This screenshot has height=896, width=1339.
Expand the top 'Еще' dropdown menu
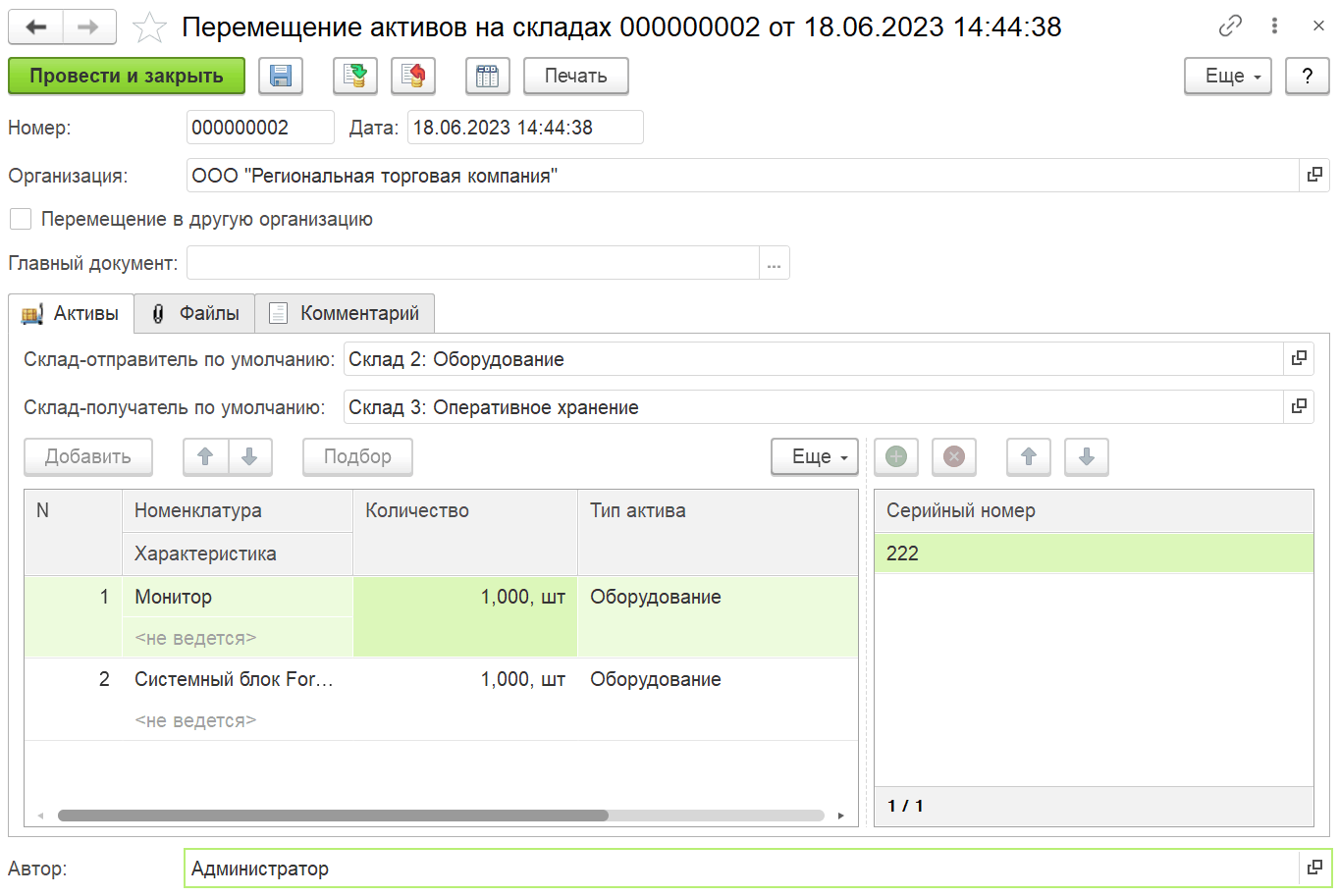tap(1228, 76)
